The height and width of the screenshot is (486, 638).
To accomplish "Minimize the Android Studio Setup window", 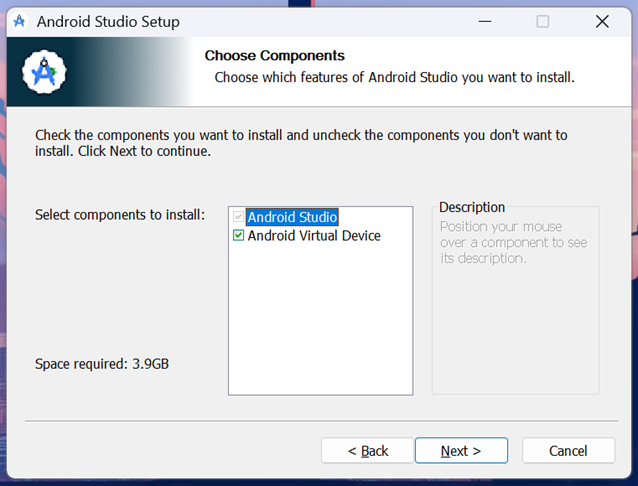I will (x=485, y=21).
